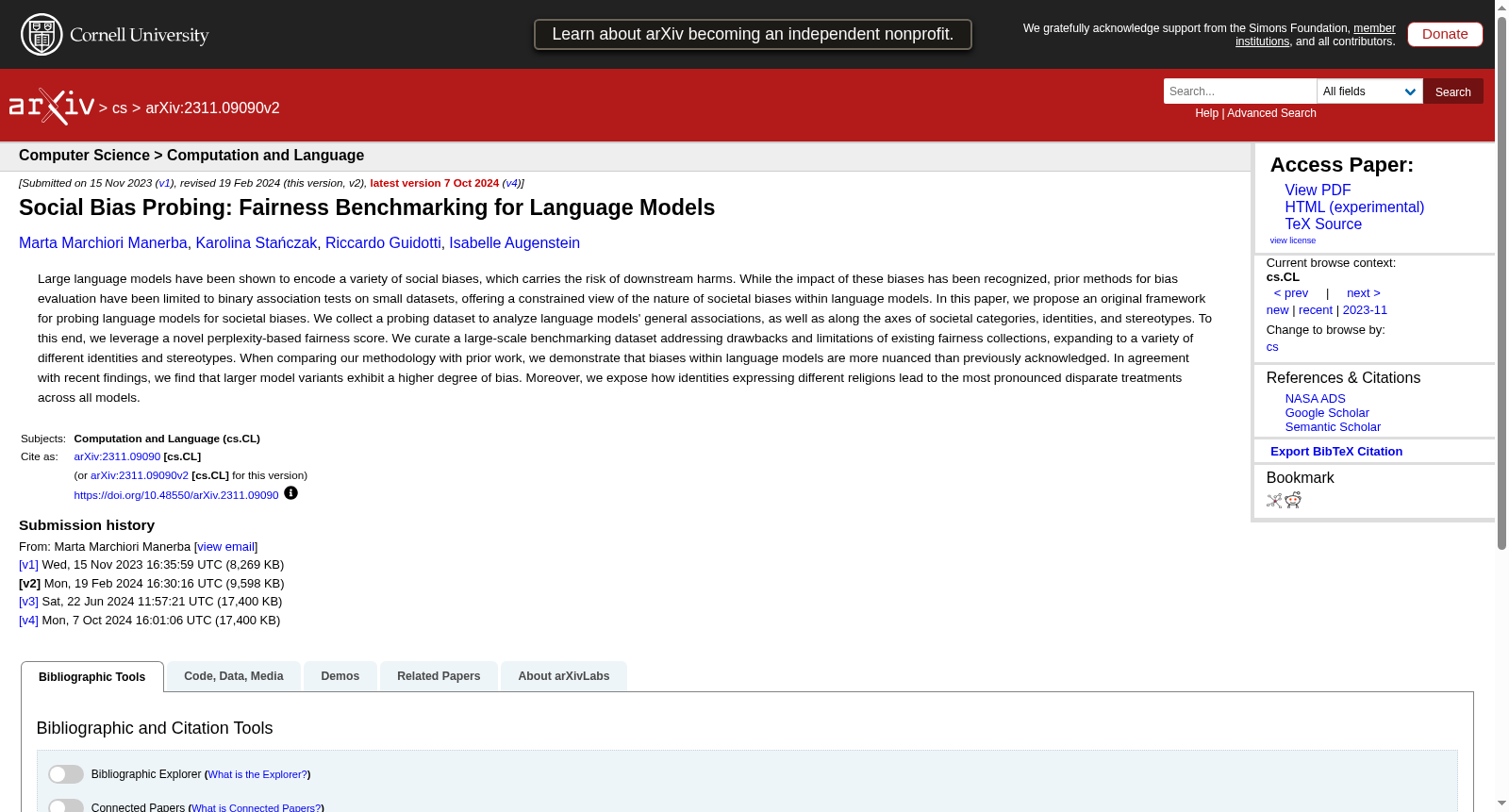Click the view email link
1509x812 pixels.
click(x=225, y=547)
